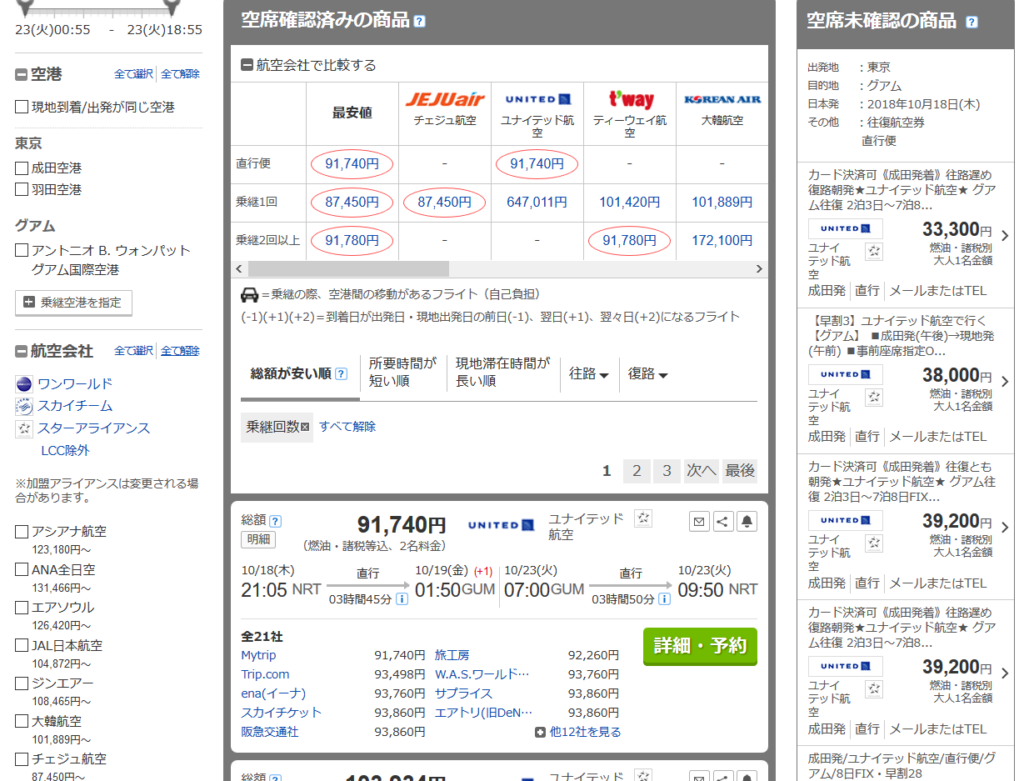Go to results page 2
This screenshot has width=1024, height=781.
(x=636, y=471)
